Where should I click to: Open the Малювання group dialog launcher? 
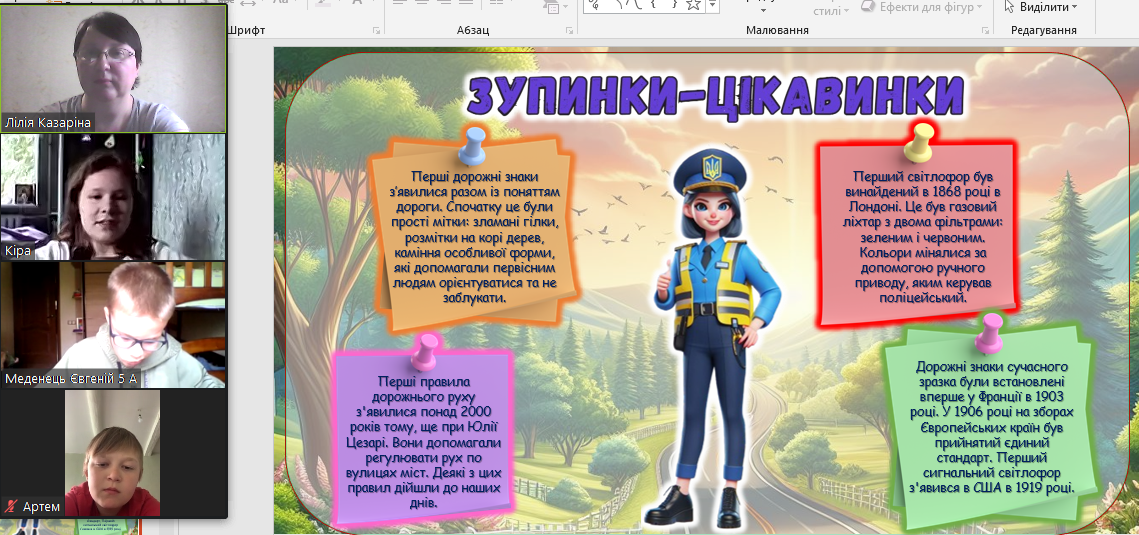coord(985,30)
